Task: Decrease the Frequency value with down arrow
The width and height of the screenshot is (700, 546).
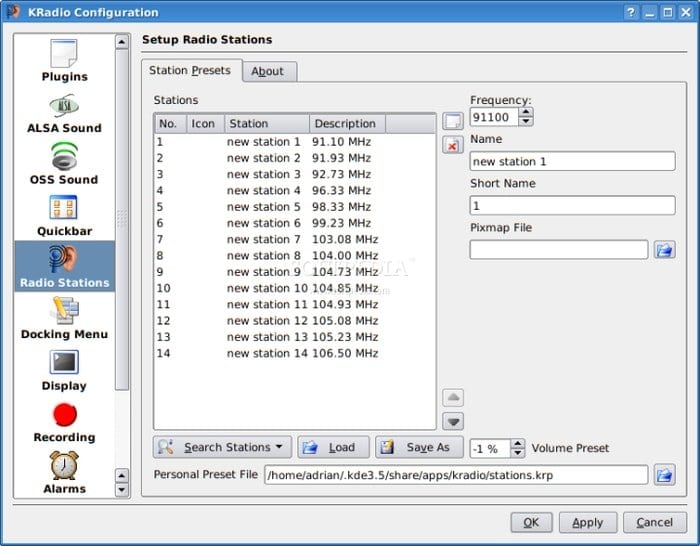Action: point(526,121)
